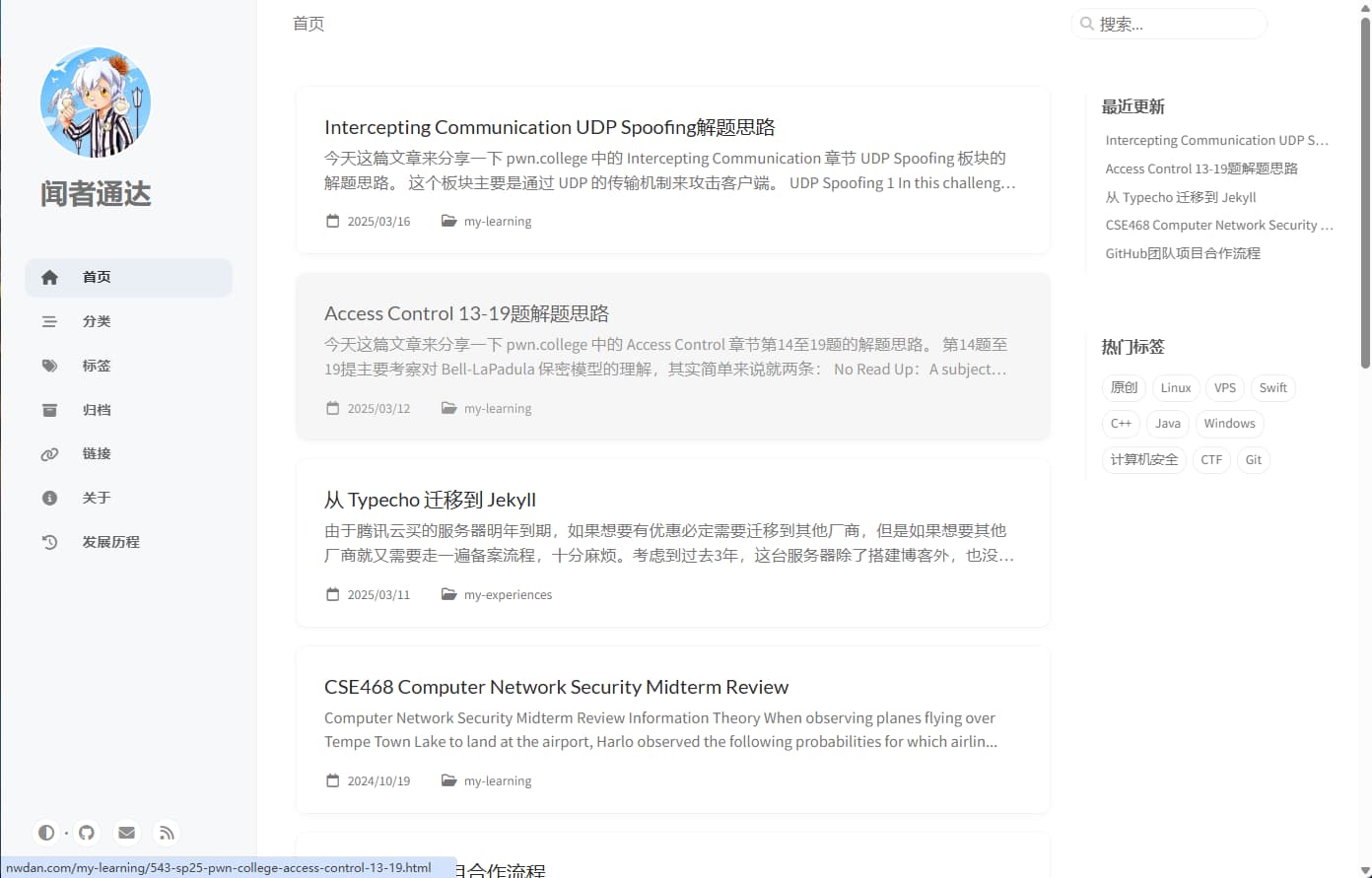Open the RSS feed icon
The image size is (1372, 878).
[166, 833]
